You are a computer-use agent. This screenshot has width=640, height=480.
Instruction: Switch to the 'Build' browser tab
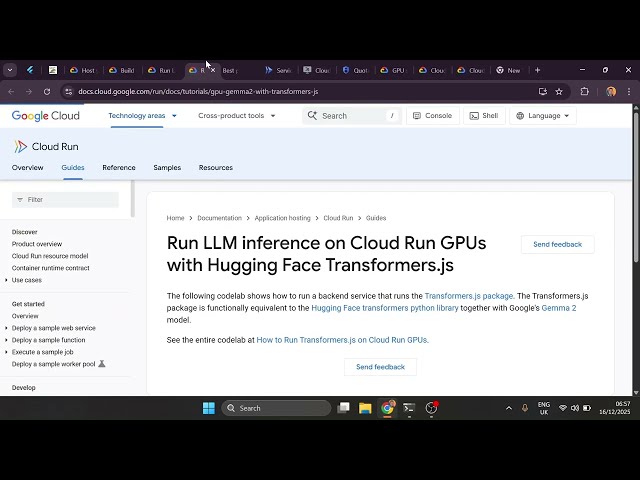pyautogui.click(x=122, y=70)
